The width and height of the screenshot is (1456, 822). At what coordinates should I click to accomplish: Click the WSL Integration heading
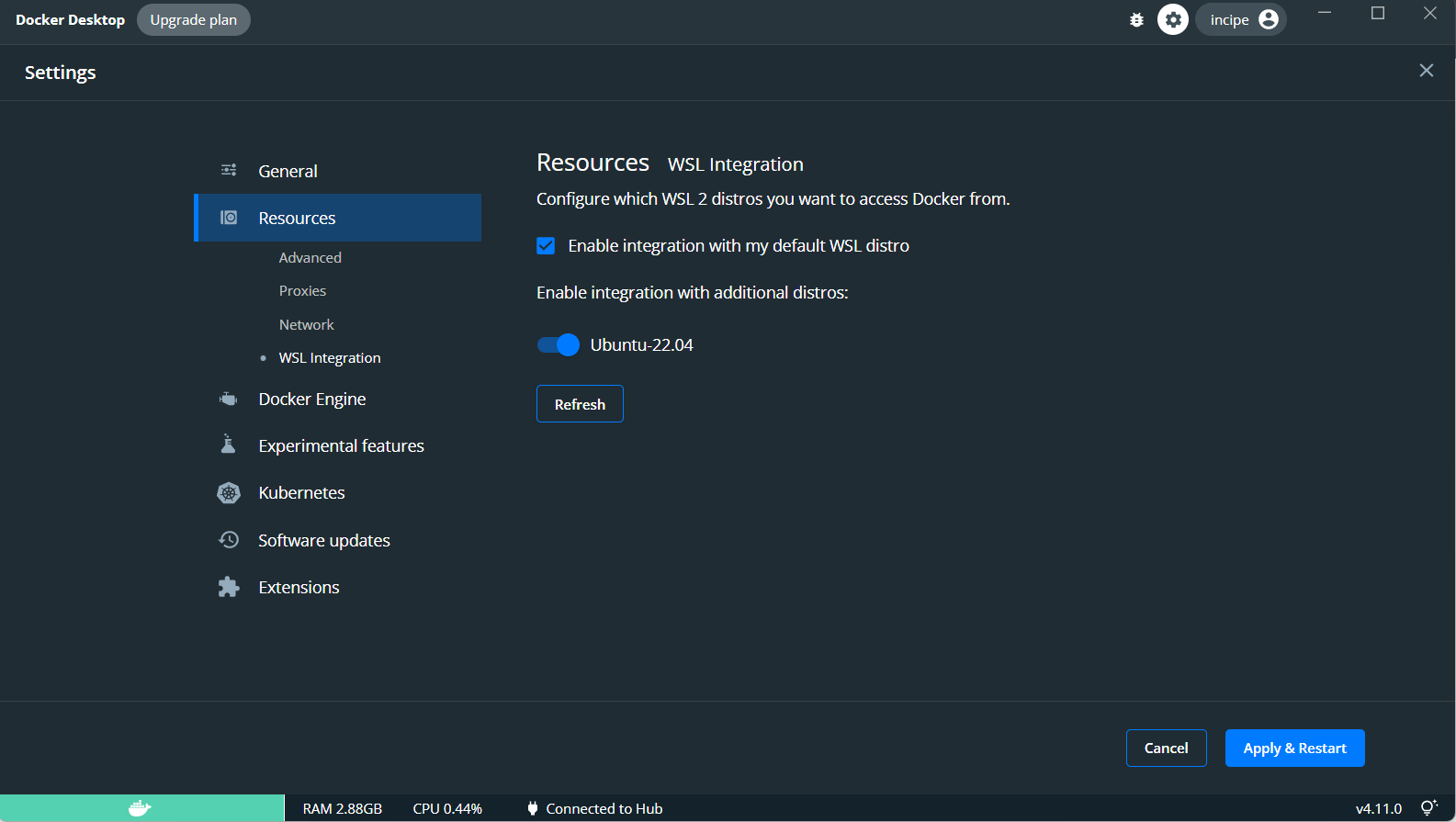tap(735, 164)
